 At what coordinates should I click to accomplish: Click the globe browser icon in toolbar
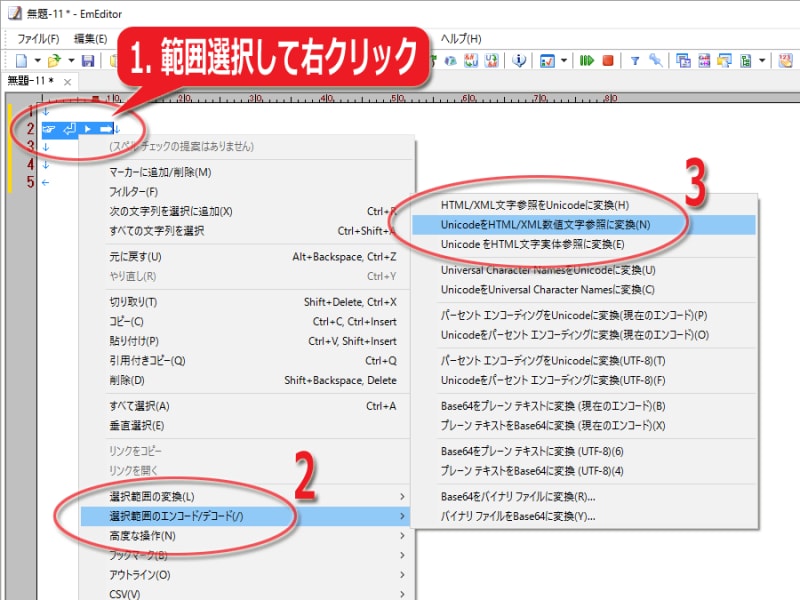[451, 61]
